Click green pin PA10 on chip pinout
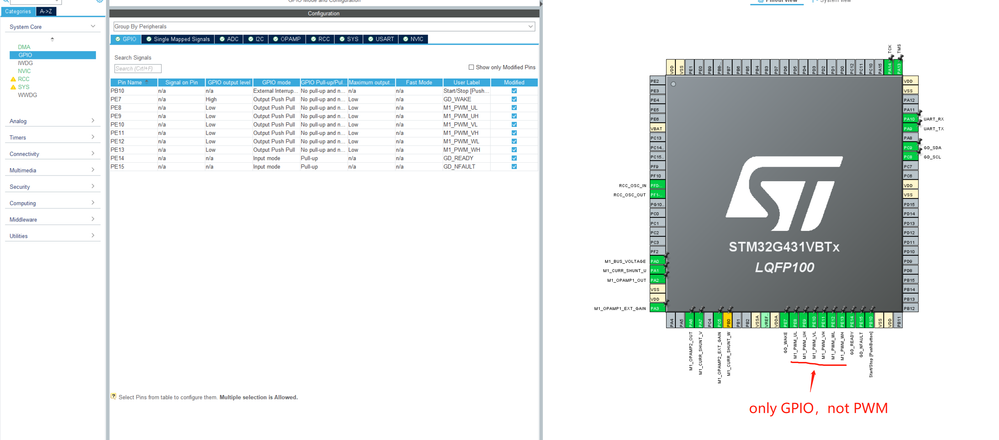This screenshot has width=999, height=440. click(910, 119)
